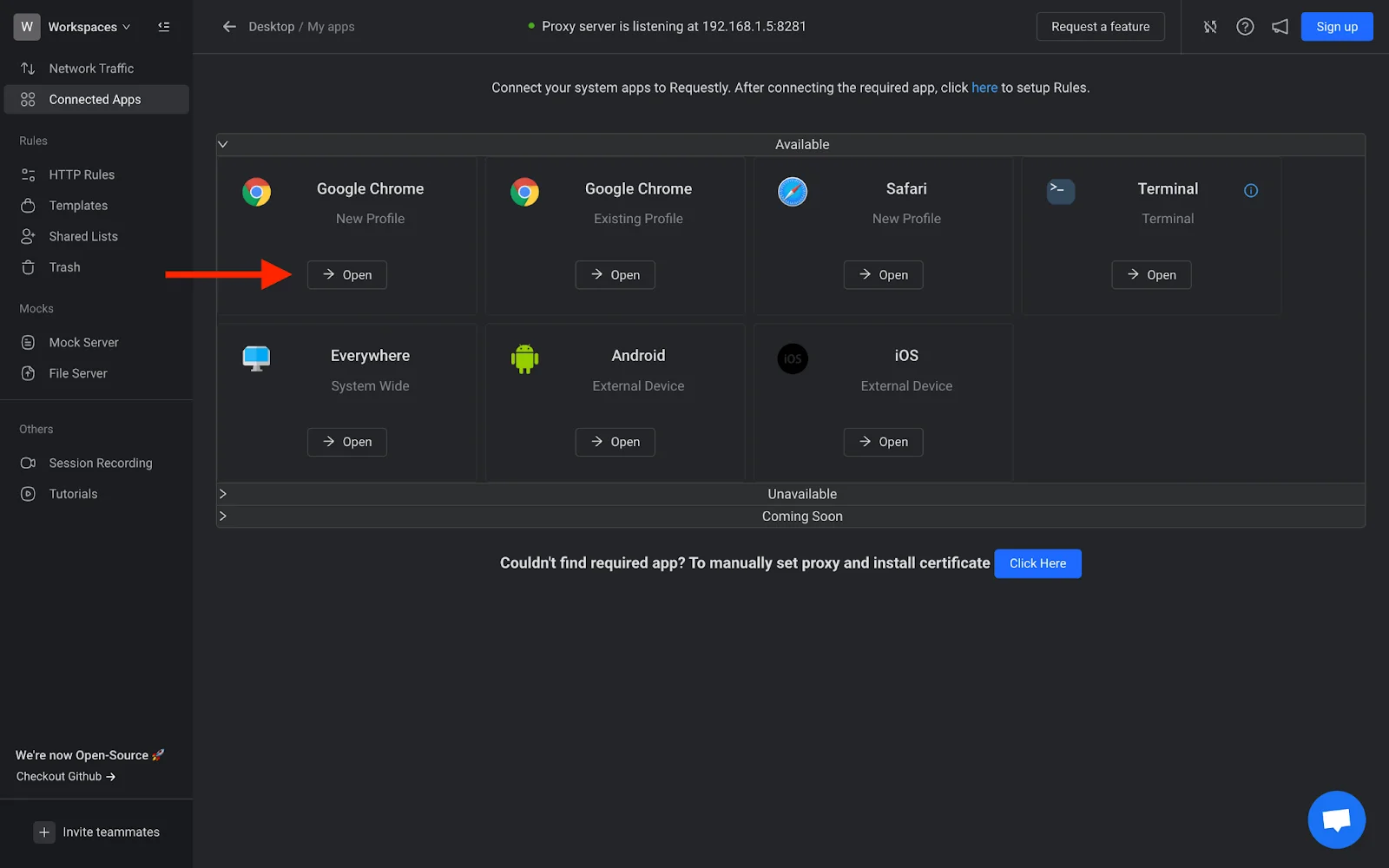Open Terminal app connection
The width and height of the screenshot is (1389, 868).
point(1152,275)
